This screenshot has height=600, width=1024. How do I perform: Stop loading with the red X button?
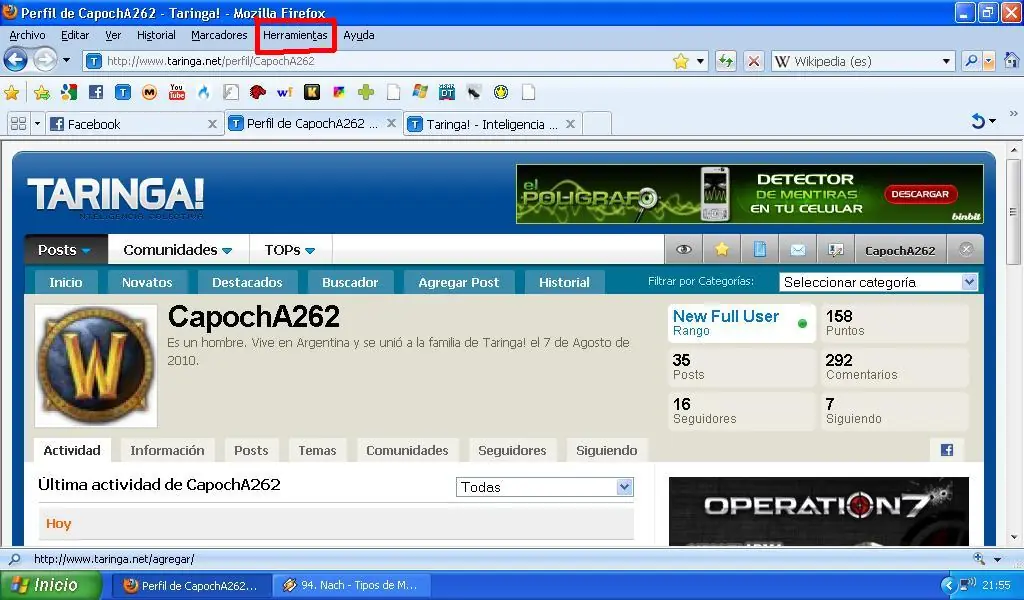tap(754, 61)
